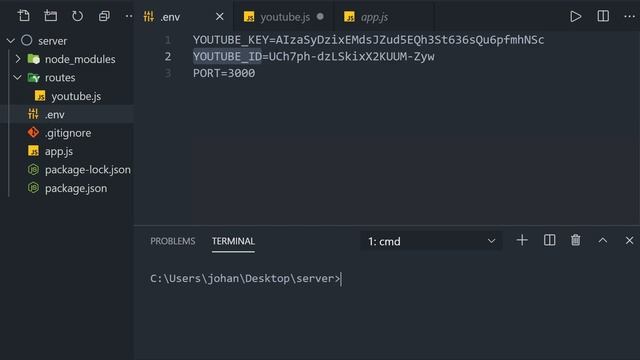The width and height of the screenshot is (640, 360).
Task: Open explorer more actions ellipsis
Action: click(129, 16)
